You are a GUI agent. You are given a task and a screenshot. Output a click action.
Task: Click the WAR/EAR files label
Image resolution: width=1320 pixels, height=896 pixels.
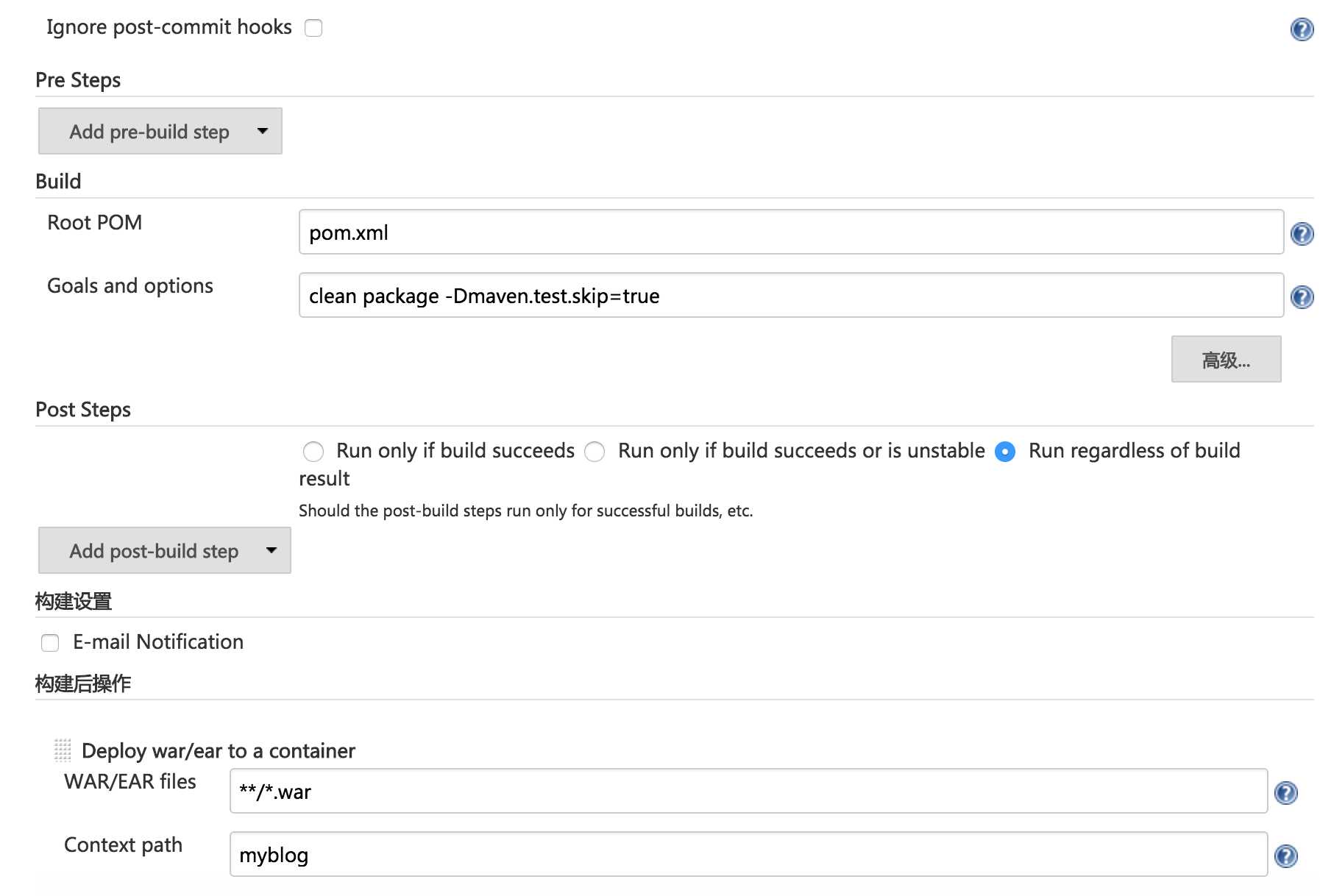coord(130,781)
